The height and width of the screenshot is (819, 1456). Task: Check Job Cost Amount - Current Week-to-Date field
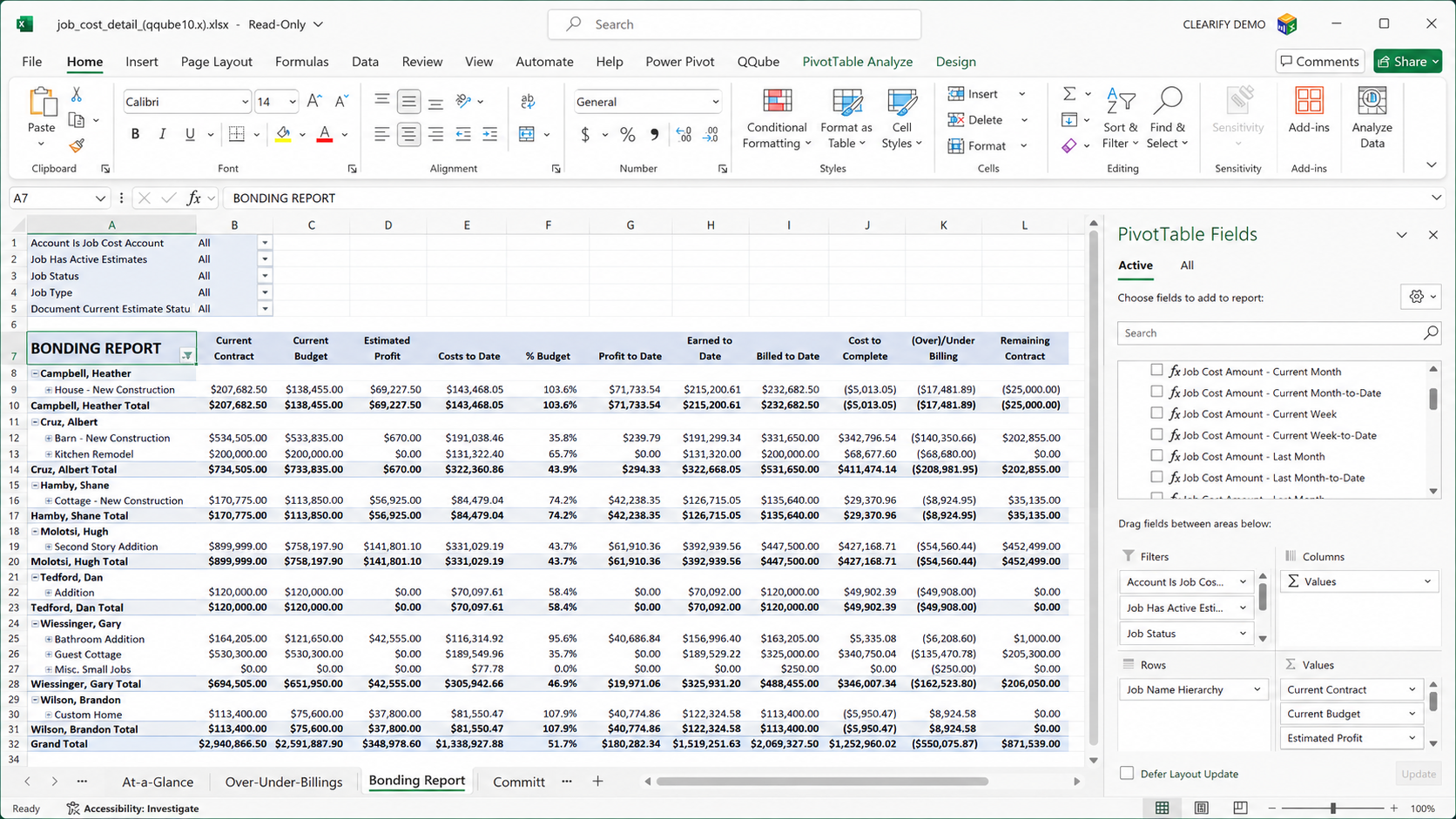pos(1156,434)
